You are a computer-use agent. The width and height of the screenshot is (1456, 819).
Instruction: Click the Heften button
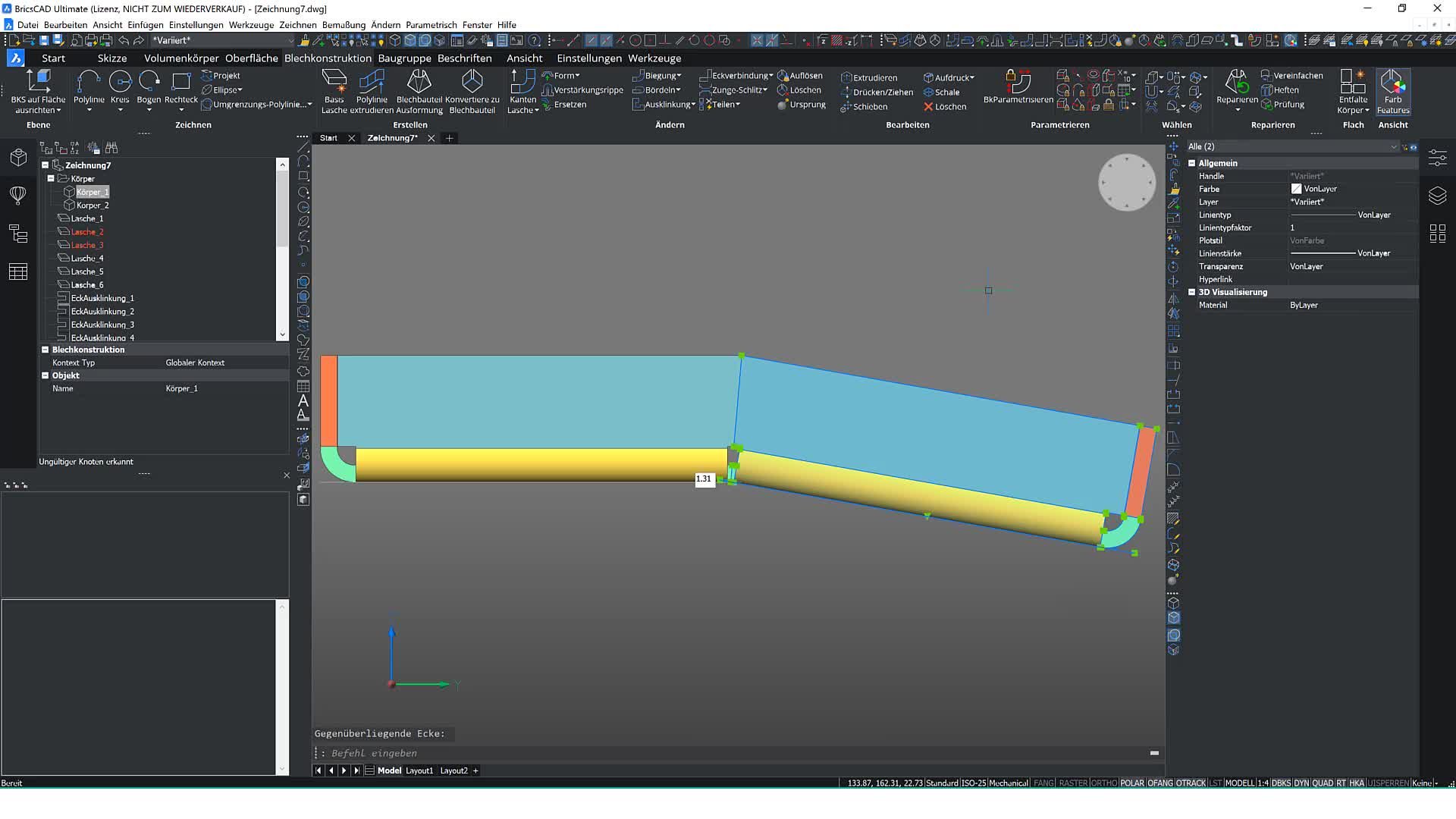(1280, 90)
